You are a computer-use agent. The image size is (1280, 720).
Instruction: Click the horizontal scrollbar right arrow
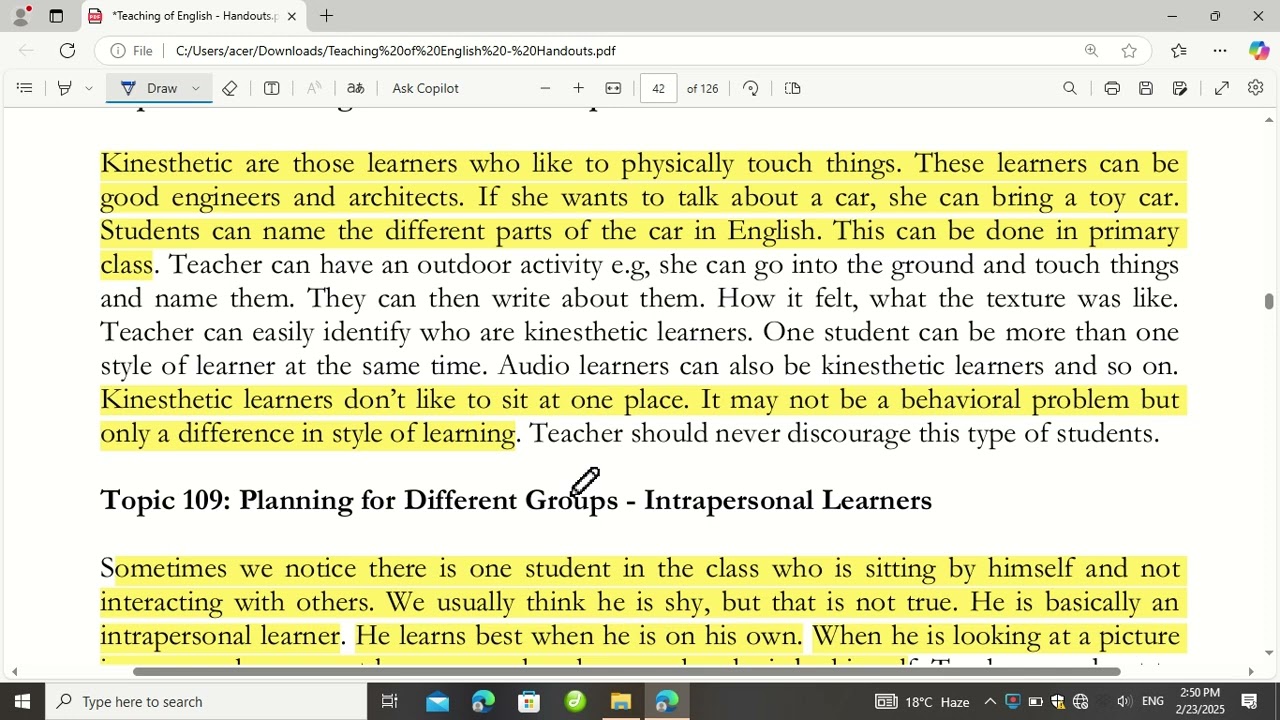click(x=1250, y=672)
